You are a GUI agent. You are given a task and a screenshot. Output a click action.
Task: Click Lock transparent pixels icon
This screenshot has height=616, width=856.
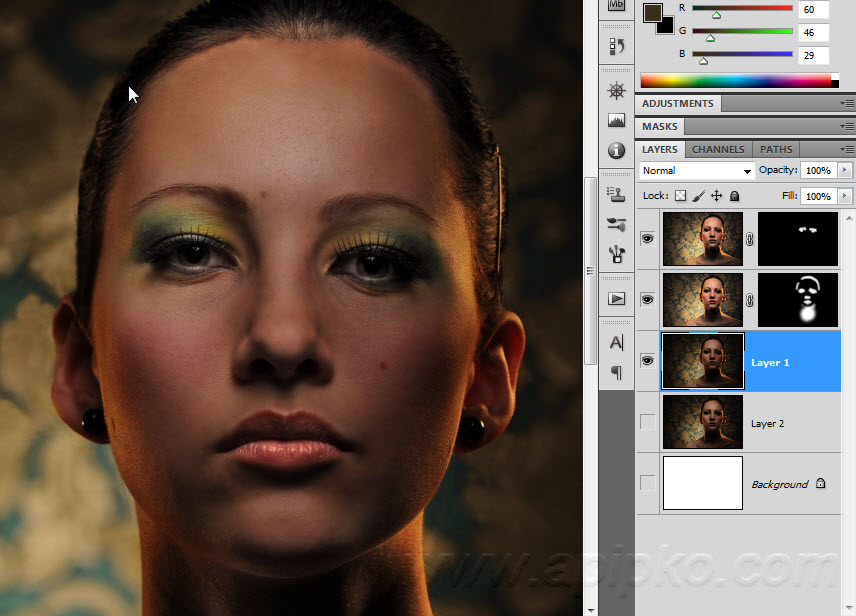click(x=680, y=196)
